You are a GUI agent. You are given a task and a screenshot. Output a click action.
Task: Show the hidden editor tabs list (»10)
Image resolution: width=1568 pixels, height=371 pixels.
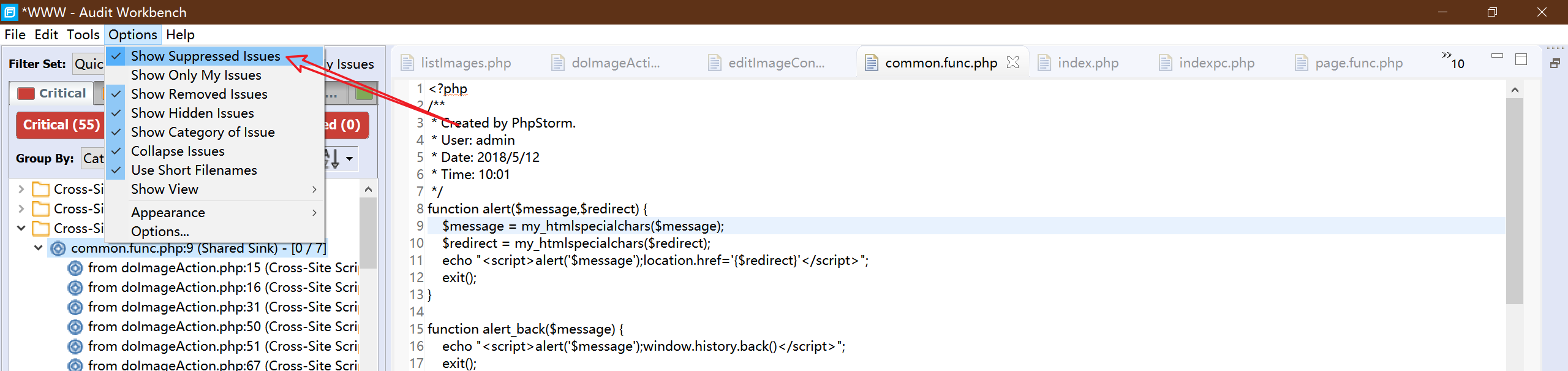pyautogui.click(x=1452, y=59)
